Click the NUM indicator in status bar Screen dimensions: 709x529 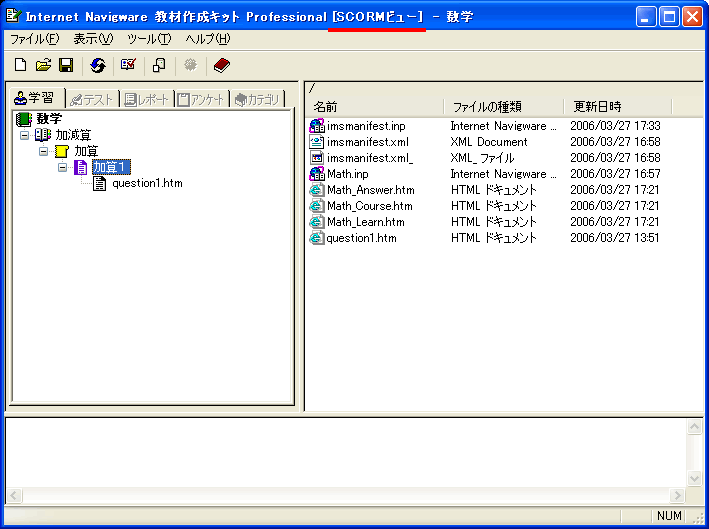[x=669, y=516]
